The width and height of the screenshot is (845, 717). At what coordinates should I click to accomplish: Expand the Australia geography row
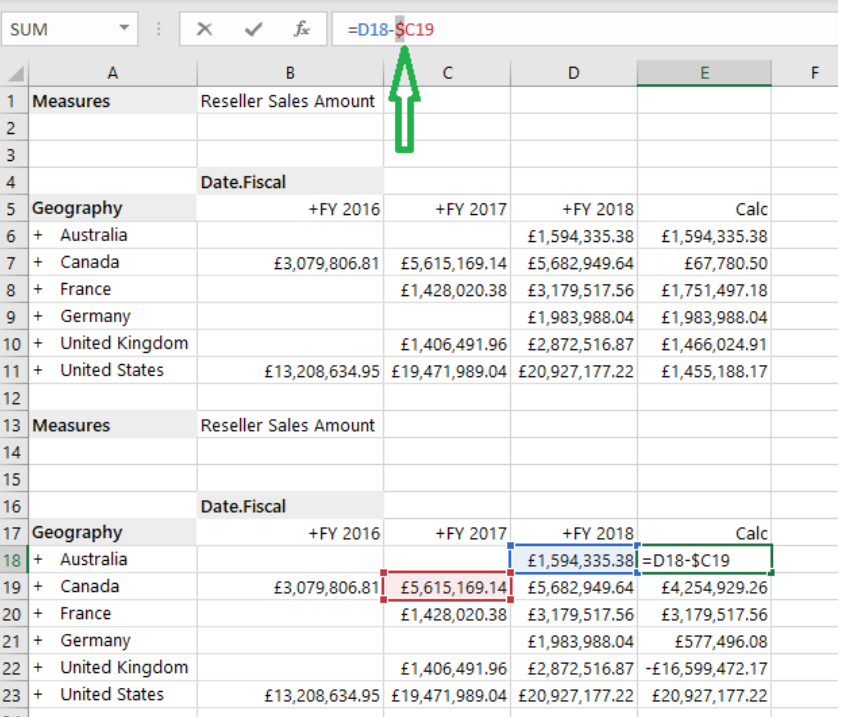[x=36, y=235]
